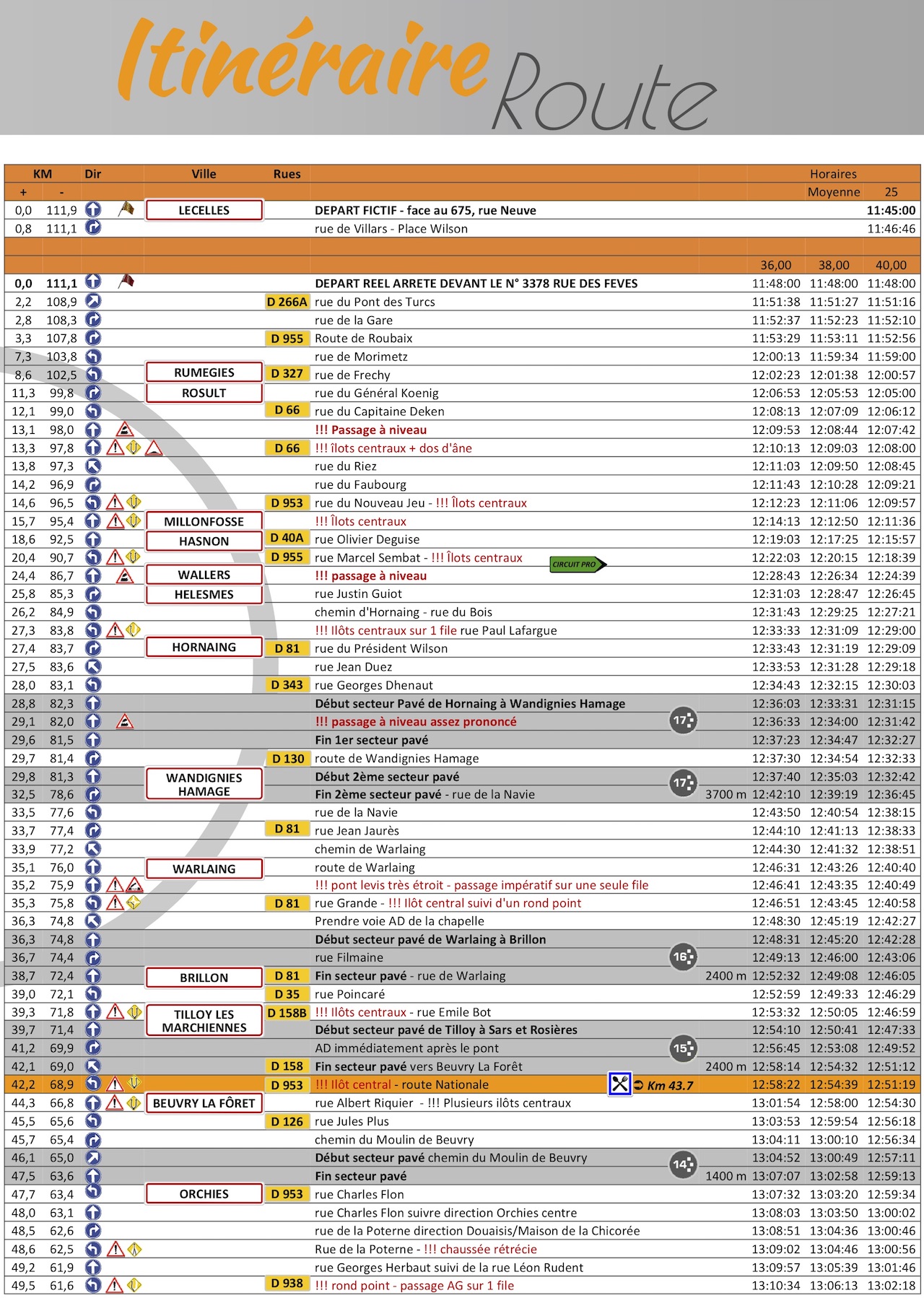Click the 11:45:00 fictive start time
Screen dimensions: 924x1298
(891, 210)
